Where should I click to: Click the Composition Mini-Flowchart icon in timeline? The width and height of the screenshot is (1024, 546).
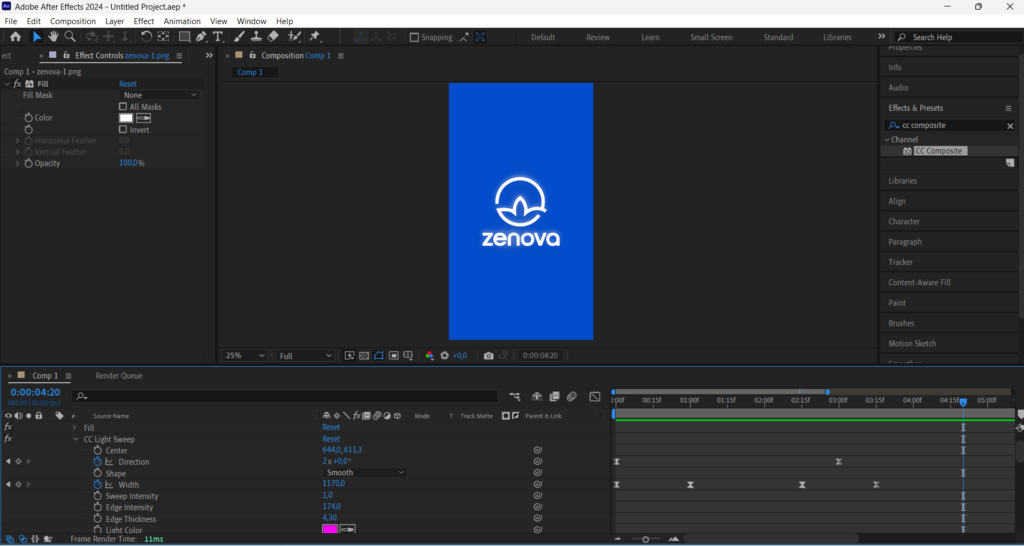[x=515, y=396]
